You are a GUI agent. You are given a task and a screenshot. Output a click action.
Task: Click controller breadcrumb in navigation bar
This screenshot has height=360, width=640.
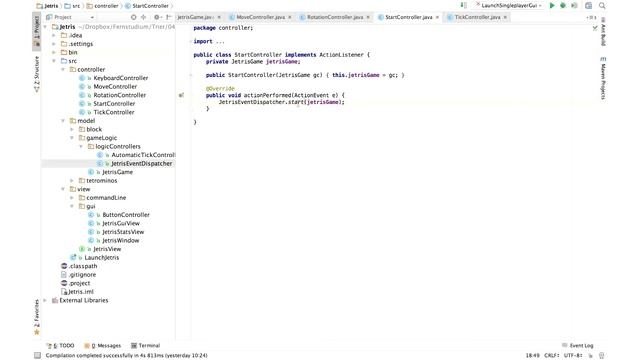pos(102,6)
